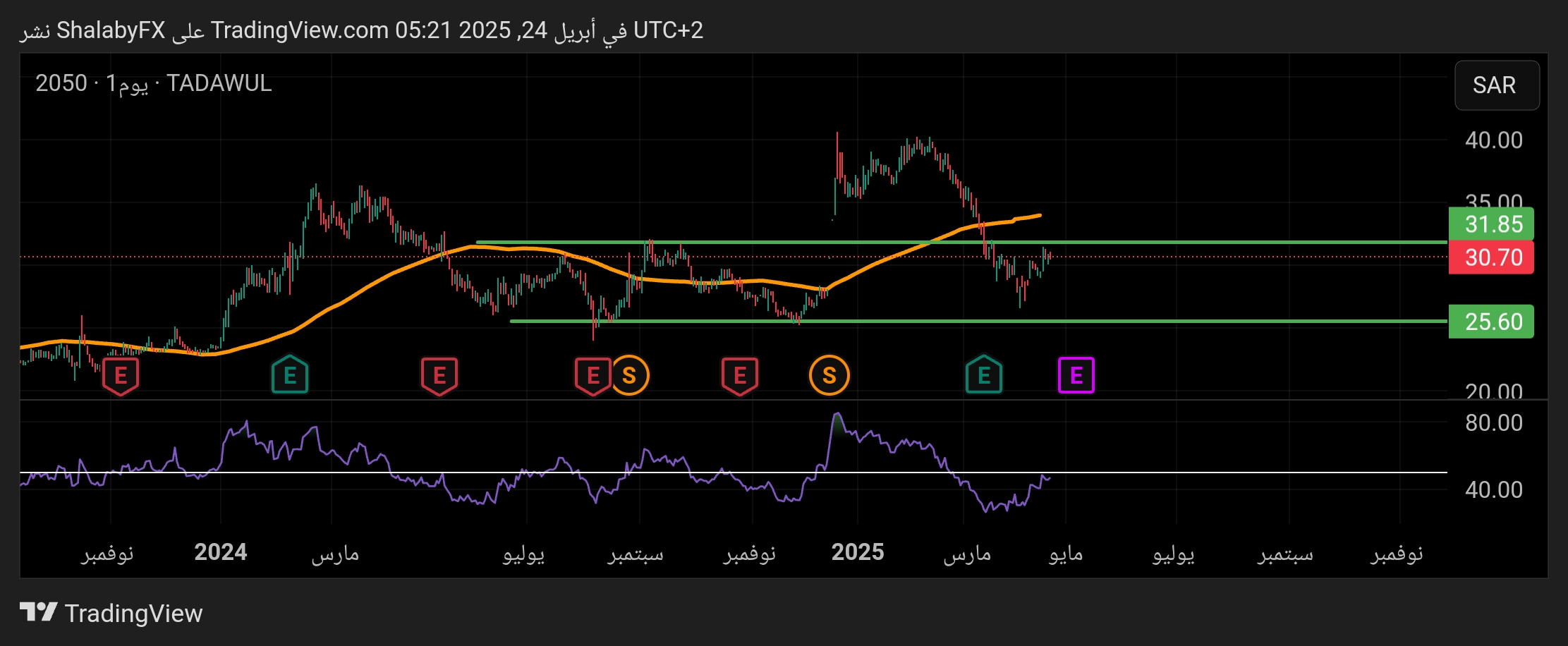Click the 40.00 price axis label
Image resolution: width=1568 pixels, height=646 pixels.
(x=1493, y=140)
